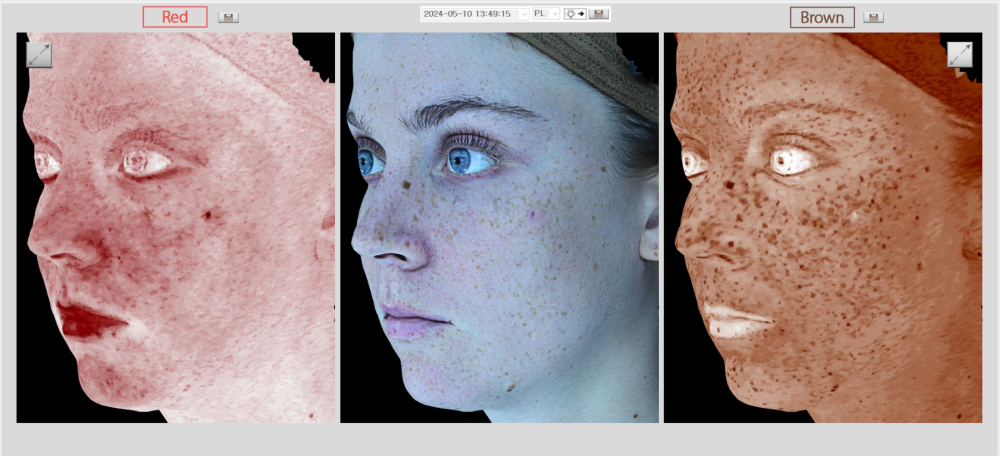Screen dimensions: 1000x456
Task: Click the center color face photo
Action: pos(500,250)
